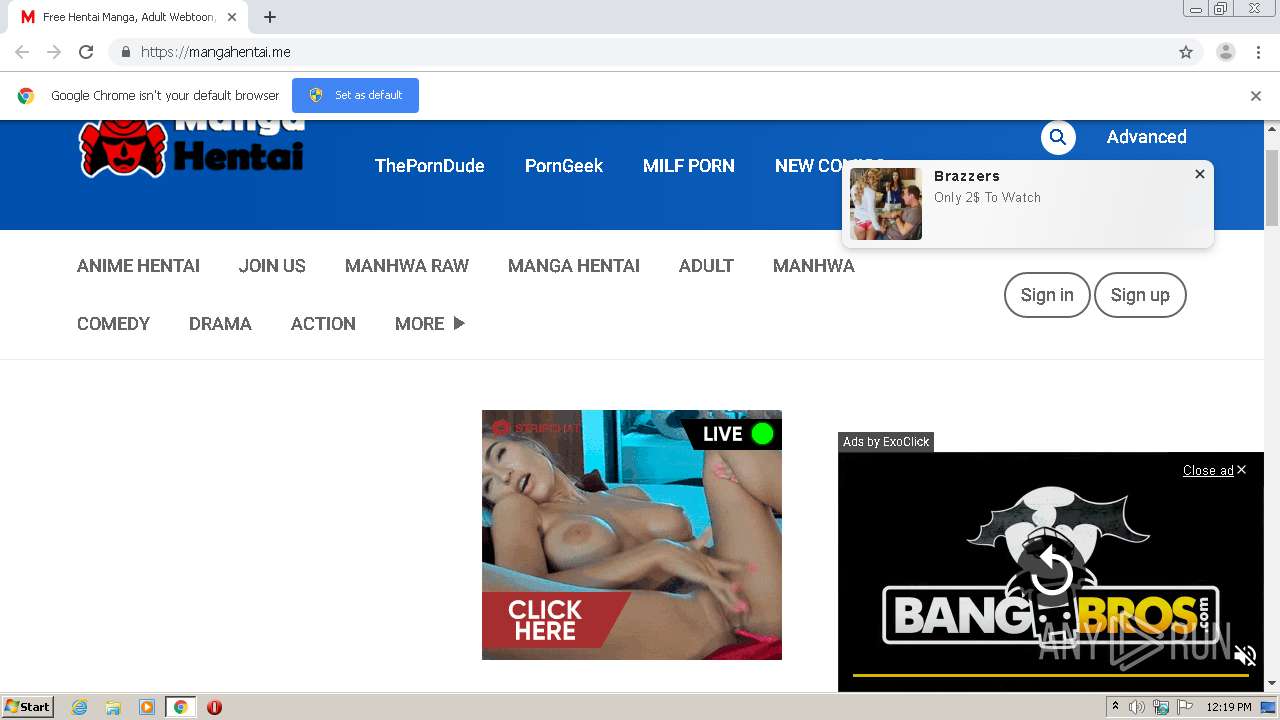Click the Sign up button
This screenshot has width=1280, height=720.
(1140, 295)
